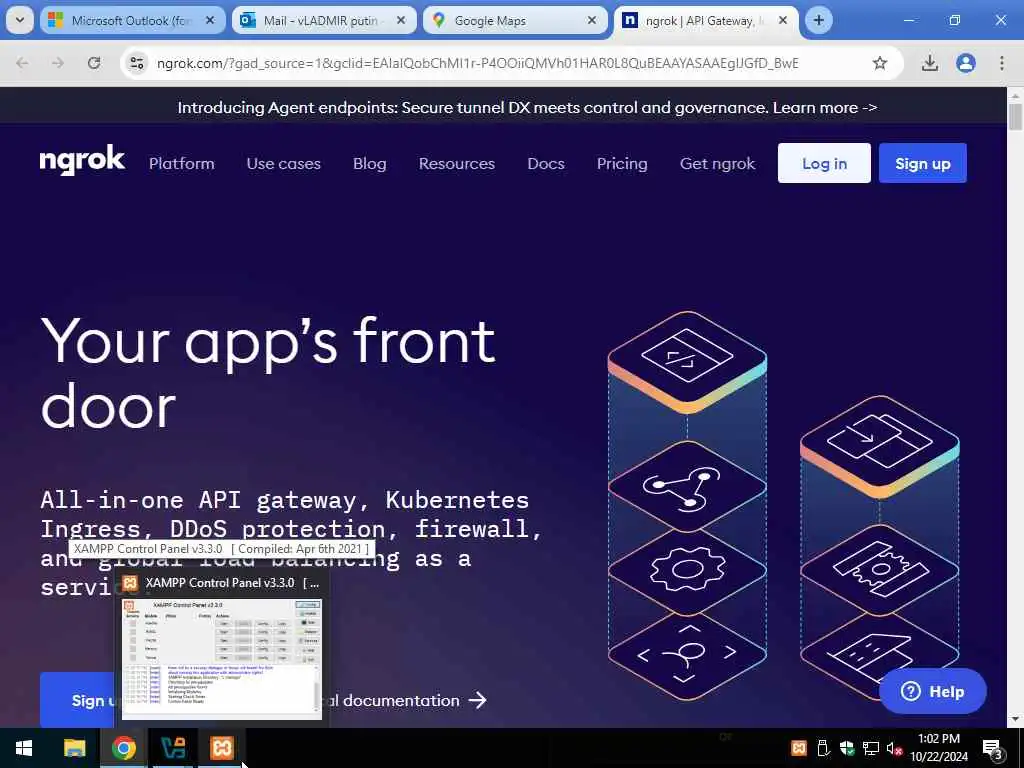Open the Resources menu
The width and height of the screenshot is (1024, 768).
(x=456, y=163)
